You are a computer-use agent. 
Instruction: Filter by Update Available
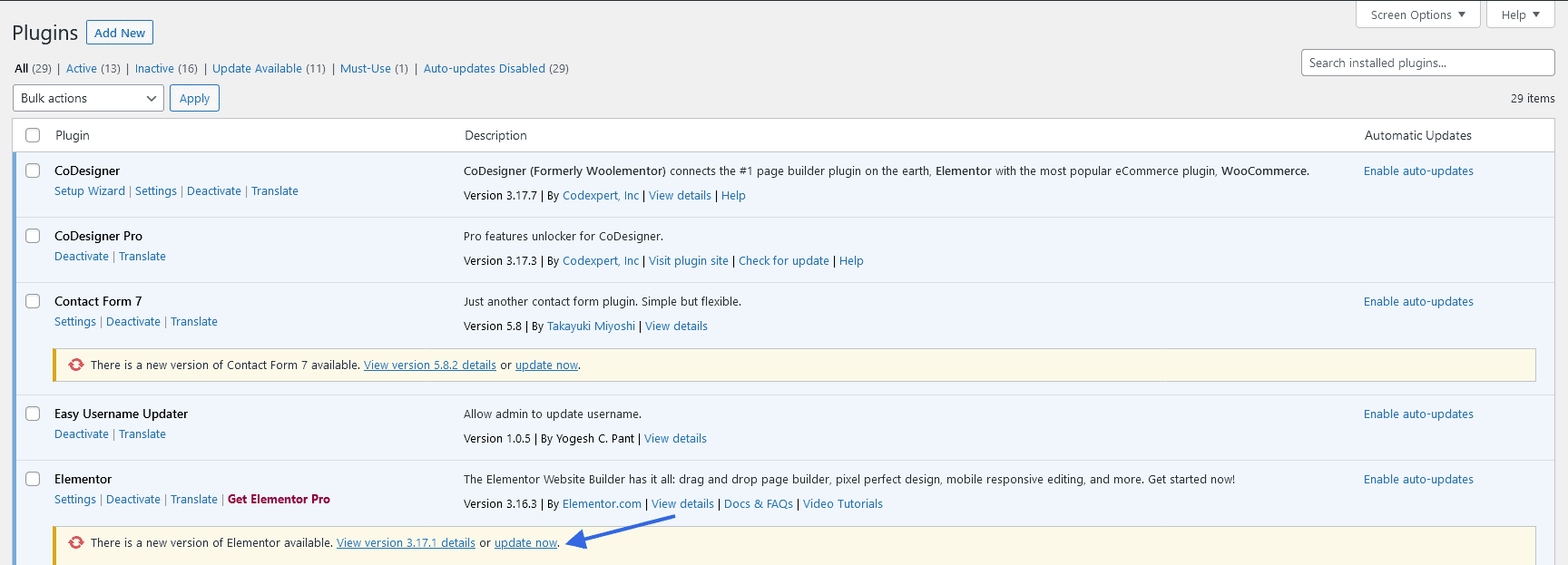[257, 68]
